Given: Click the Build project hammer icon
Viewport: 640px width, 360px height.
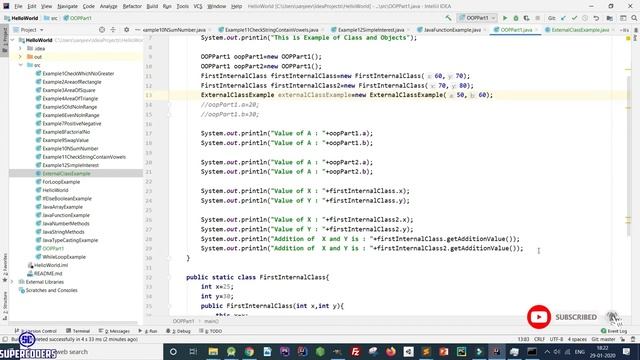Looking at the screenshot, I should coord(448,18).
